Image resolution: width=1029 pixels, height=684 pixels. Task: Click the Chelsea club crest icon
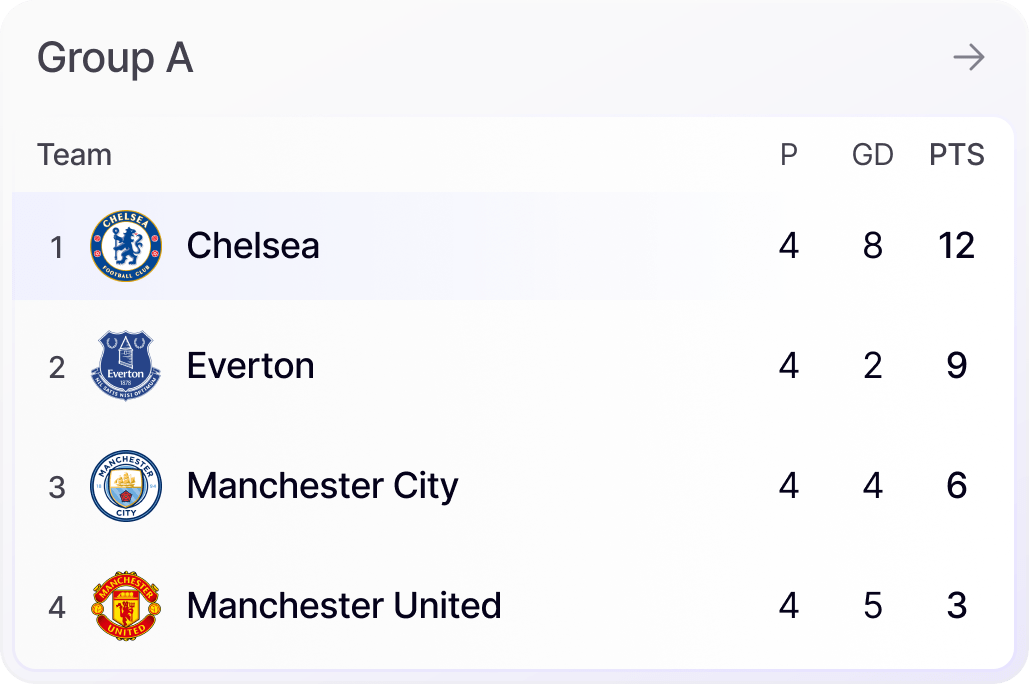click(125, 246)
